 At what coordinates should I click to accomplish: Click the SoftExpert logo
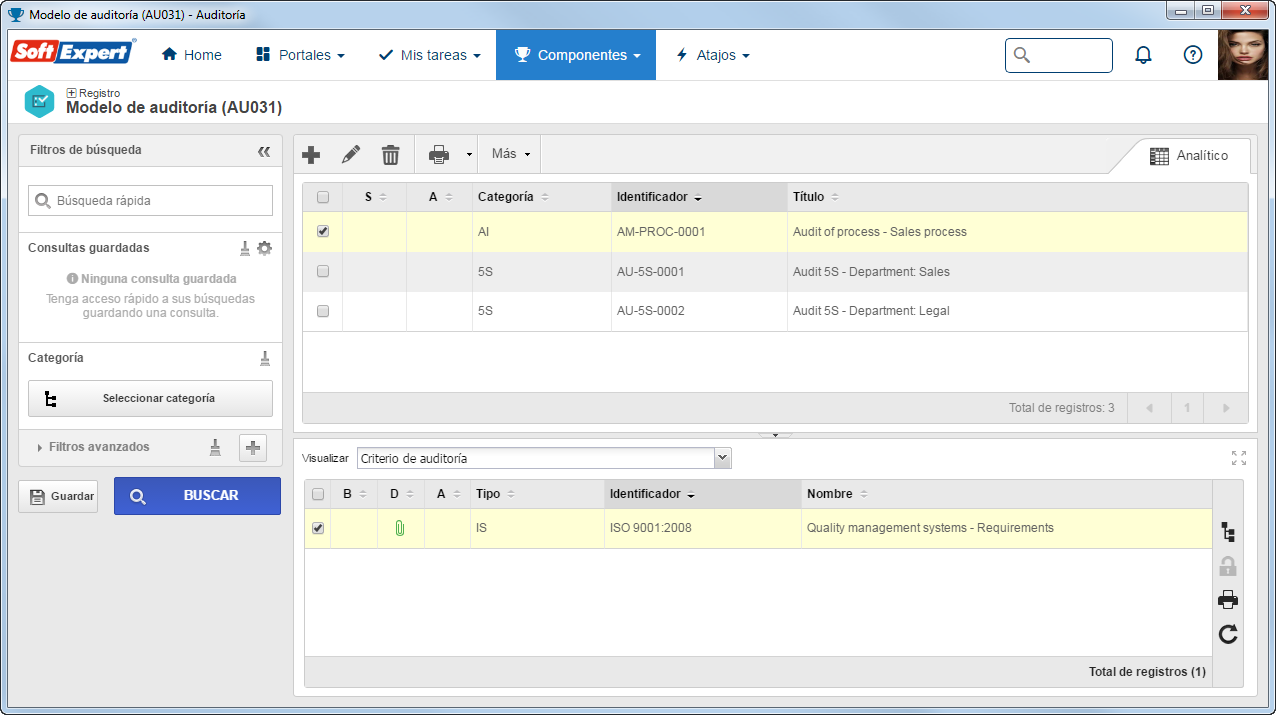[73, 53]
